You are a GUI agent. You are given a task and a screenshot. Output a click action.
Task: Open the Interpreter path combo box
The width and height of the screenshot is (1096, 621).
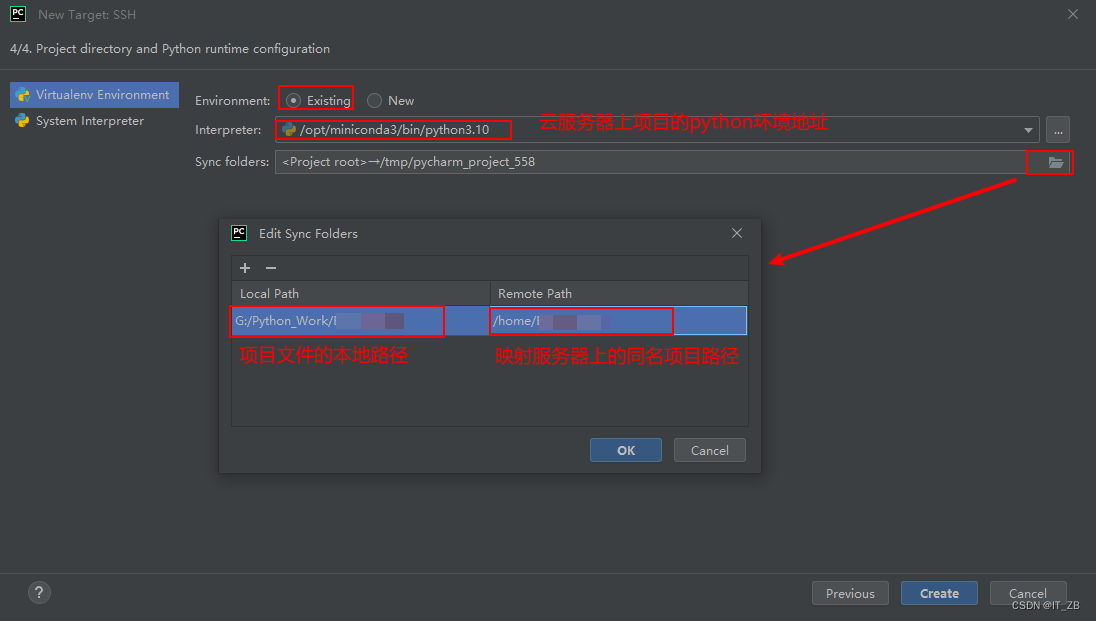coord(657,130)
